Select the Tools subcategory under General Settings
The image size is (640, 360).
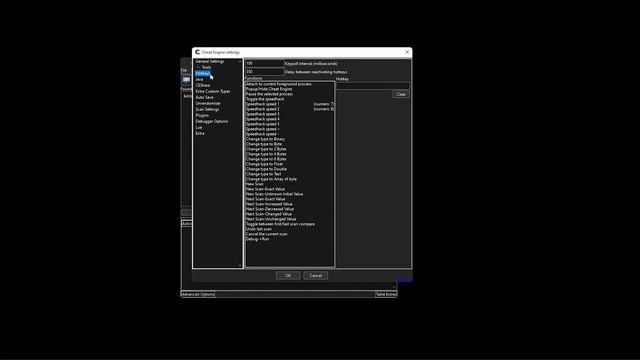207,67
